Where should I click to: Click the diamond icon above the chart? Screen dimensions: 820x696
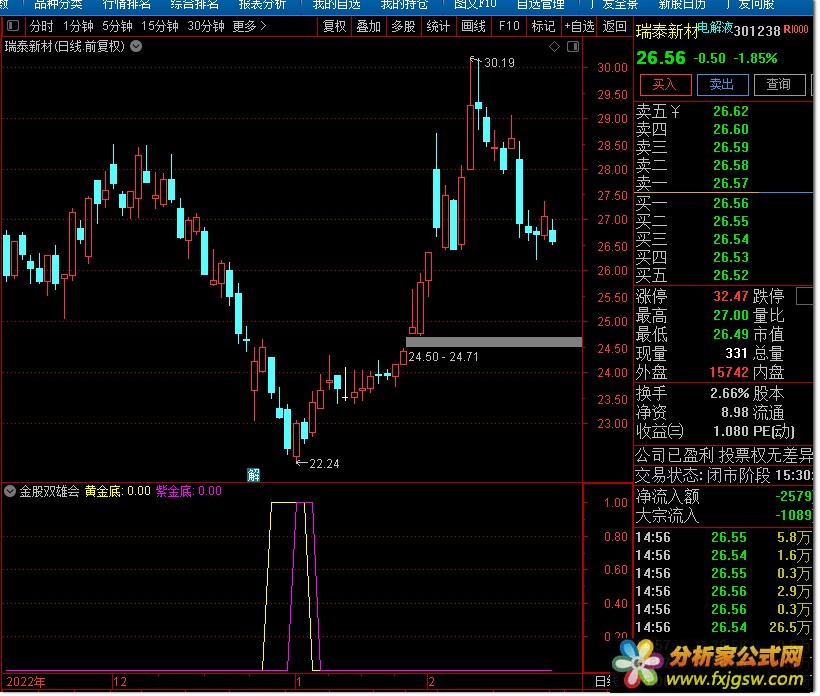point(555,47)
